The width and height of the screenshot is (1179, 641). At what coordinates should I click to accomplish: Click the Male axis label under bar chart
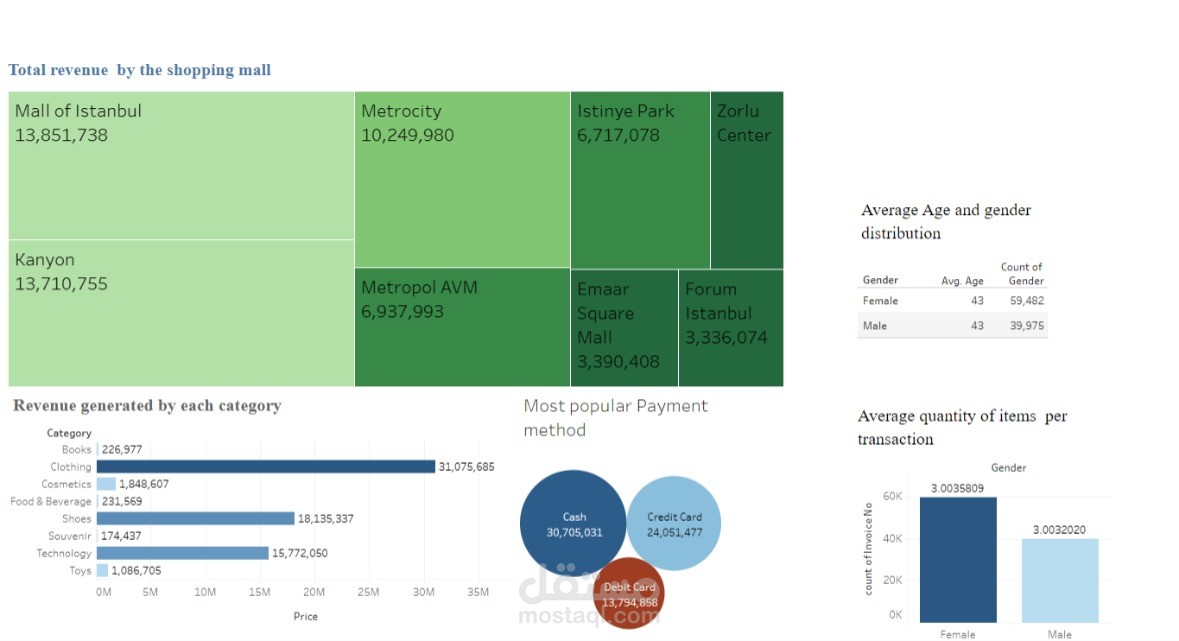click(x=1059, y=634)
